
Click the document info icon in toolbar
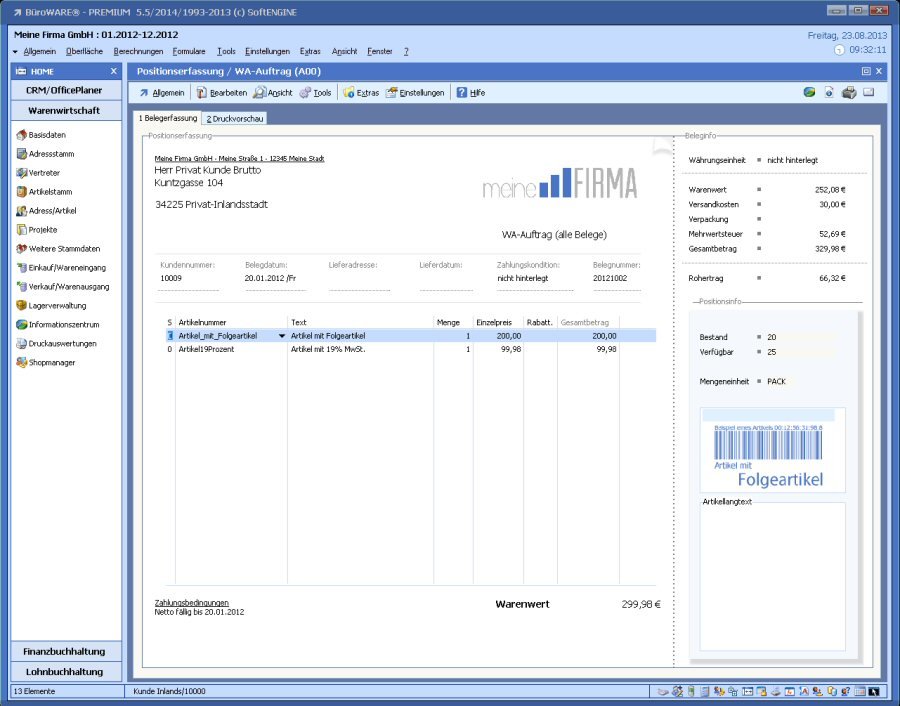[x=829, y=92]
